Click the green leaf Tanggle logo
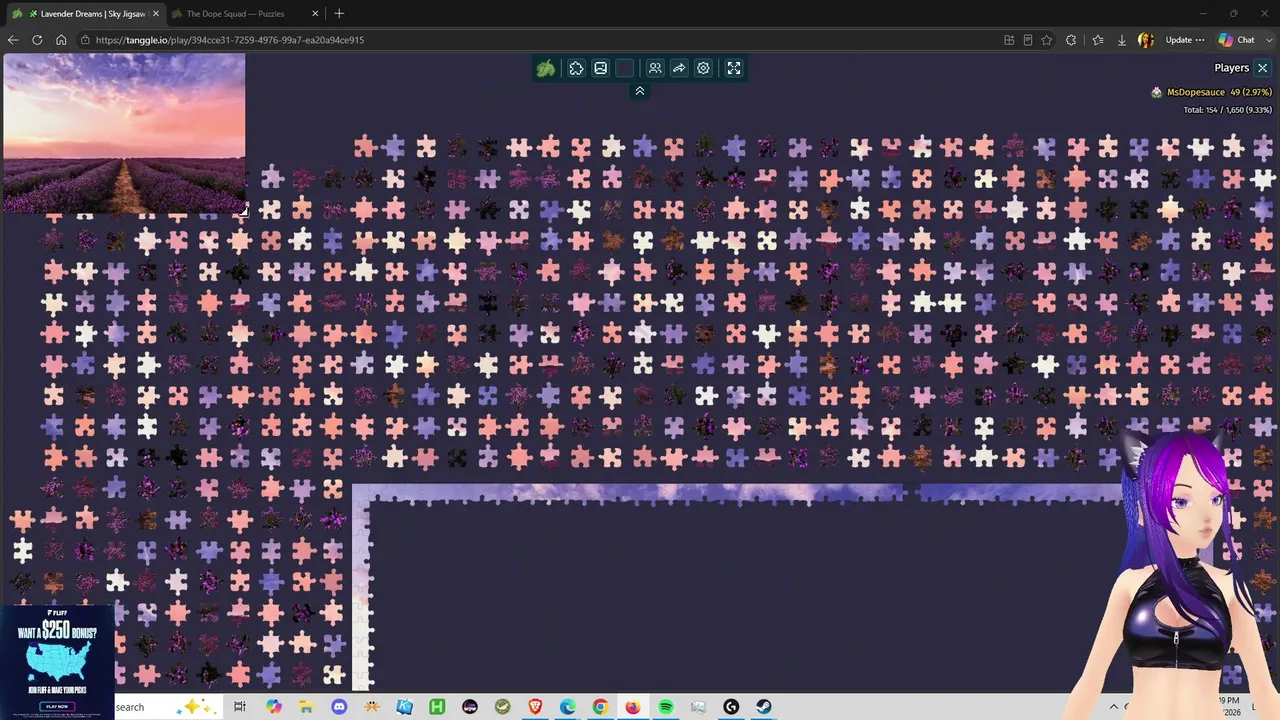The width and height of the screenshot is (1280, 720). coord(546,68)
